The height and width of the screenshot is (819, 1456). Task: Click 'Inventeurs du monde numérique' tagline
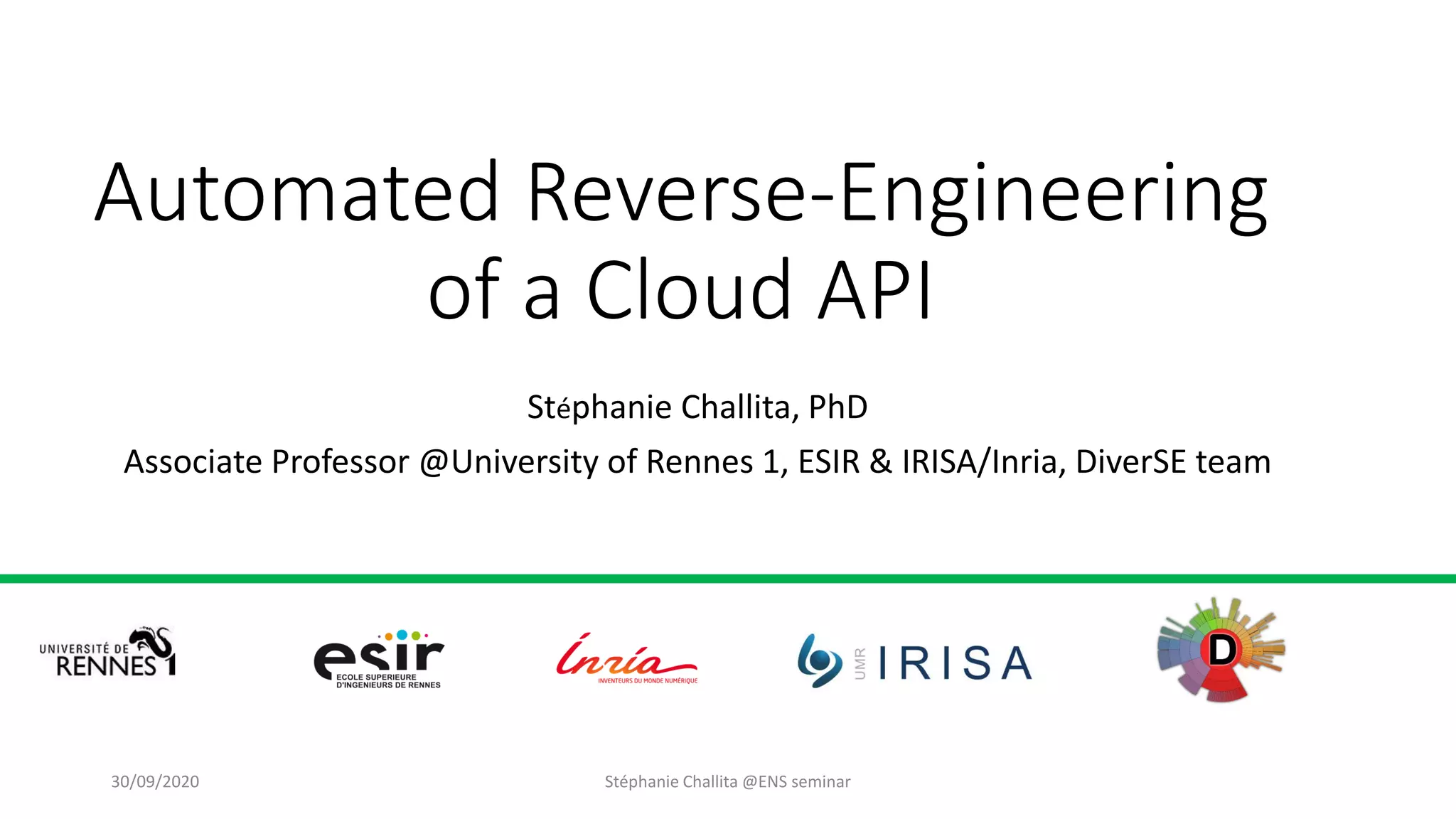point(647,681)
